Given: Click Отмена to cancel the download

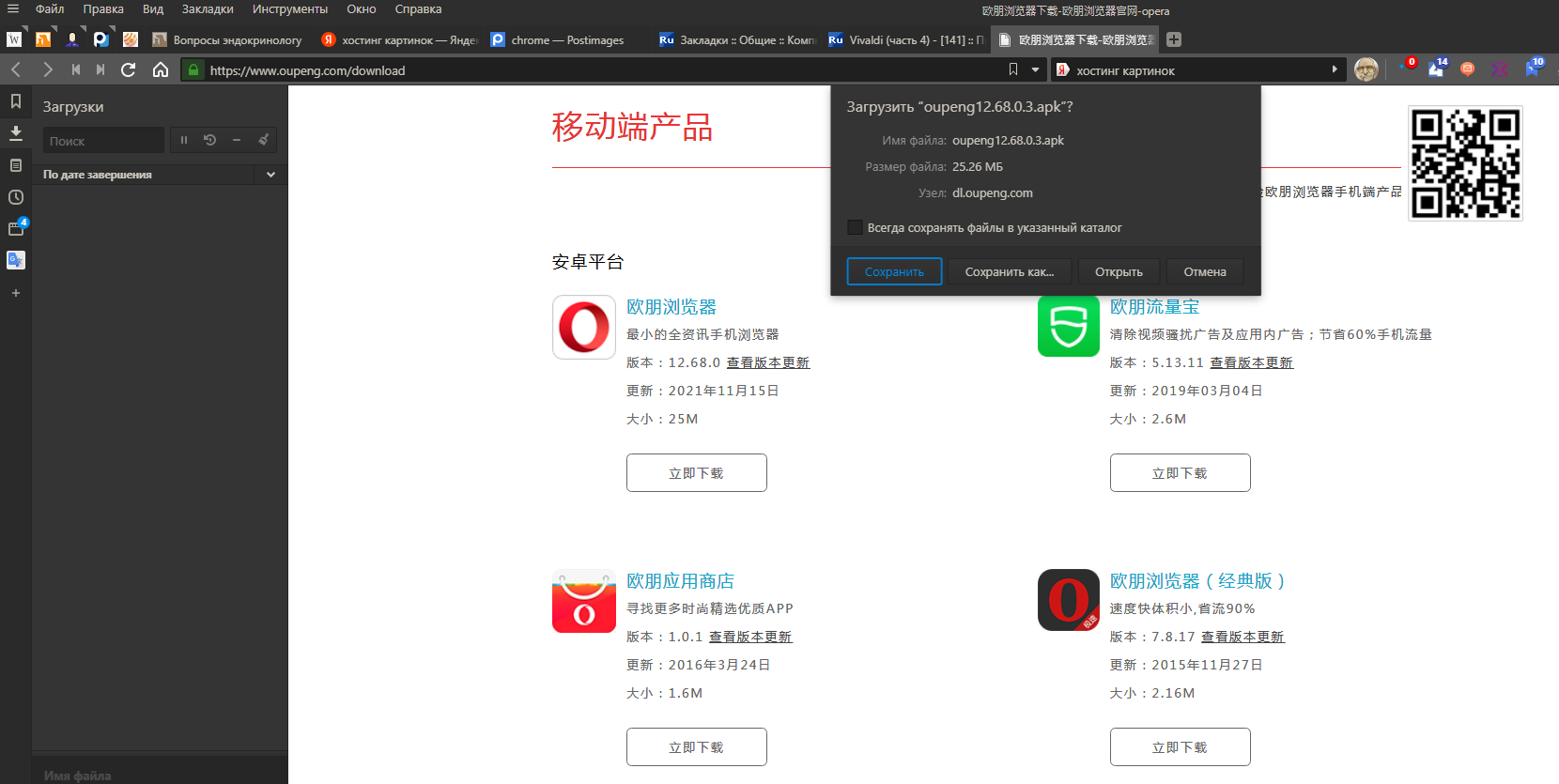Looking at the screenshot, I should pos(1205,271).
